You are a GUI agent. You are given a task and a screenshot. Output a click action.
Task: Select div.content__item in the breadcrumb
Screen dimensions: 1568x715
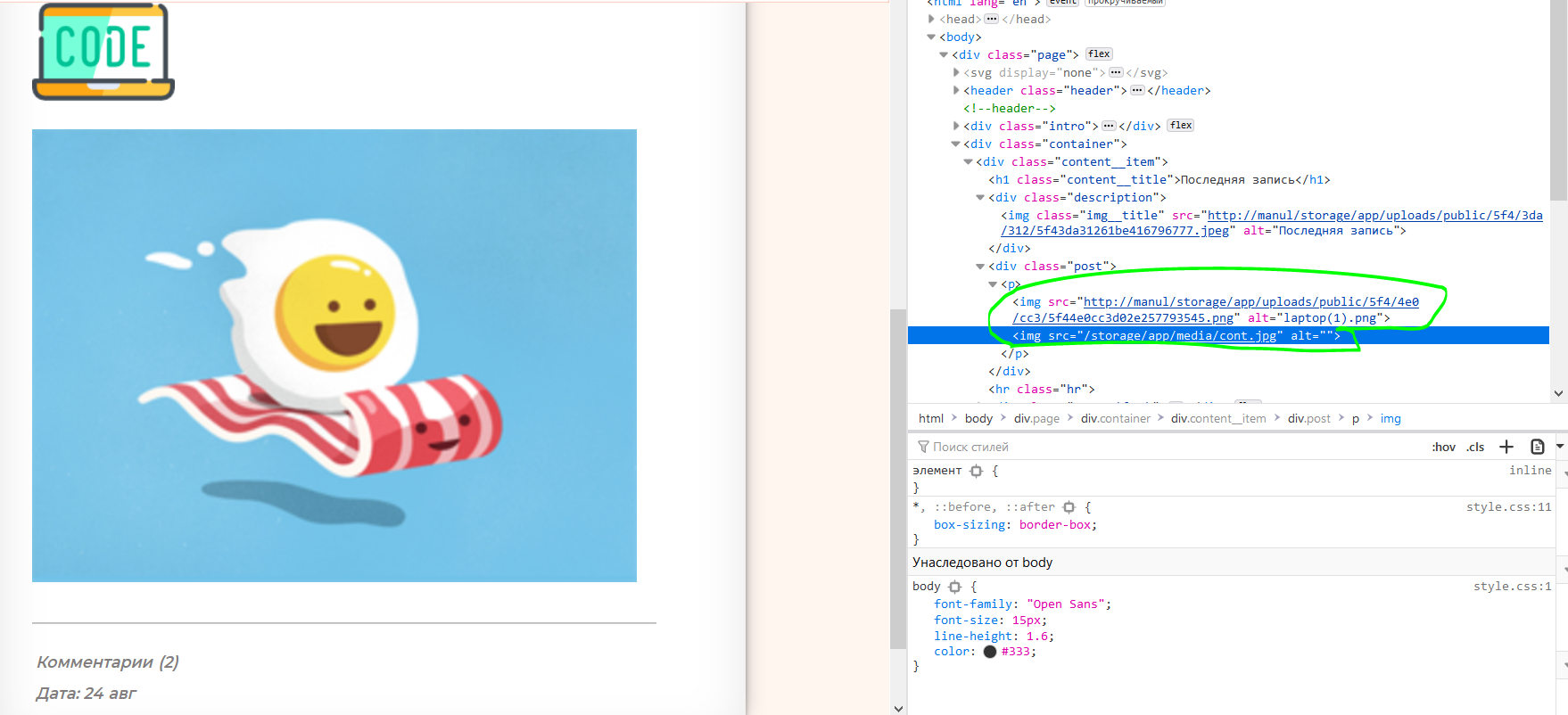[1218, 418]
